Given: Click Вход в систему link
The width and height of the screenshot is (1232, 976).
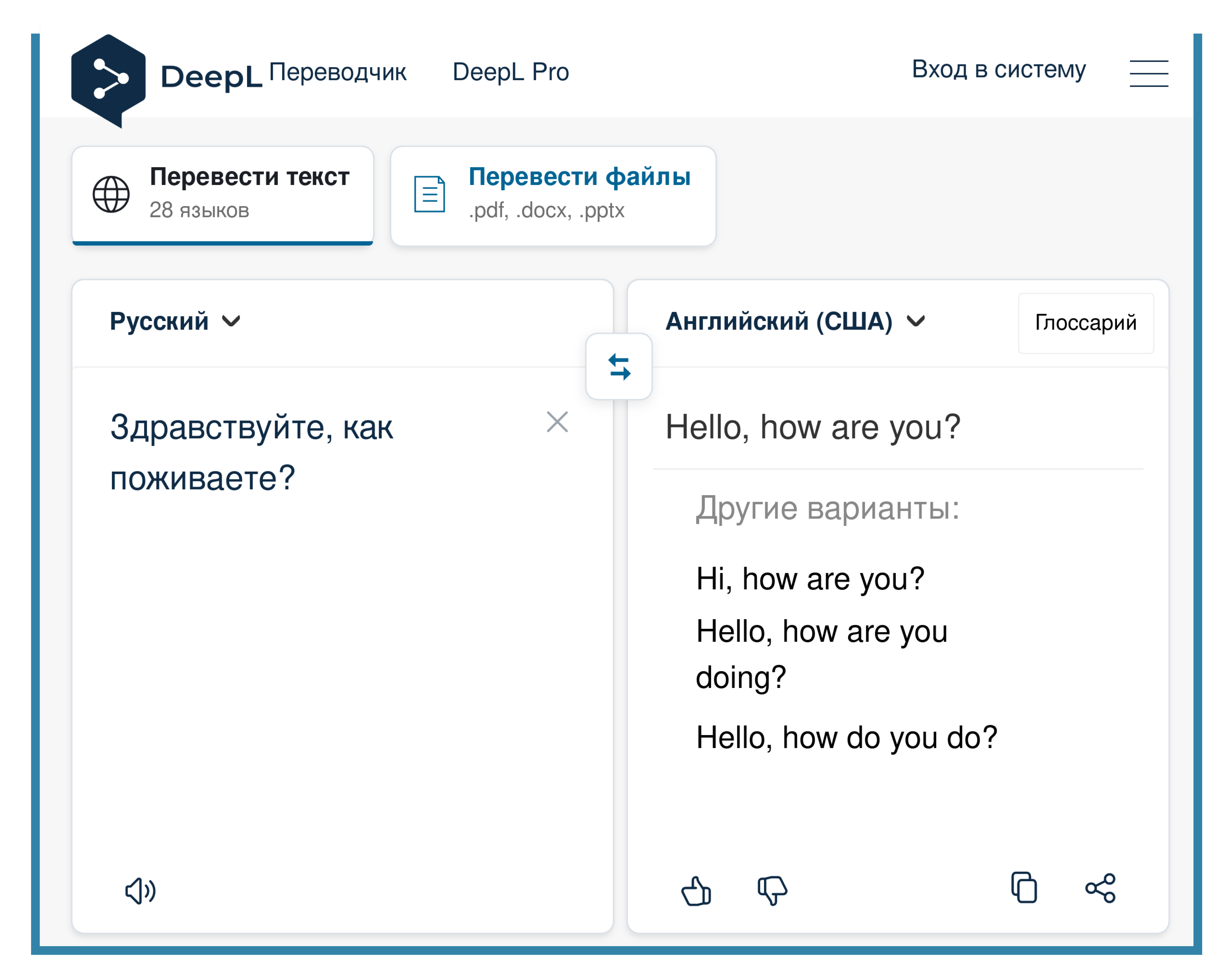Looking at the screenshot, I should click(999, 70).
